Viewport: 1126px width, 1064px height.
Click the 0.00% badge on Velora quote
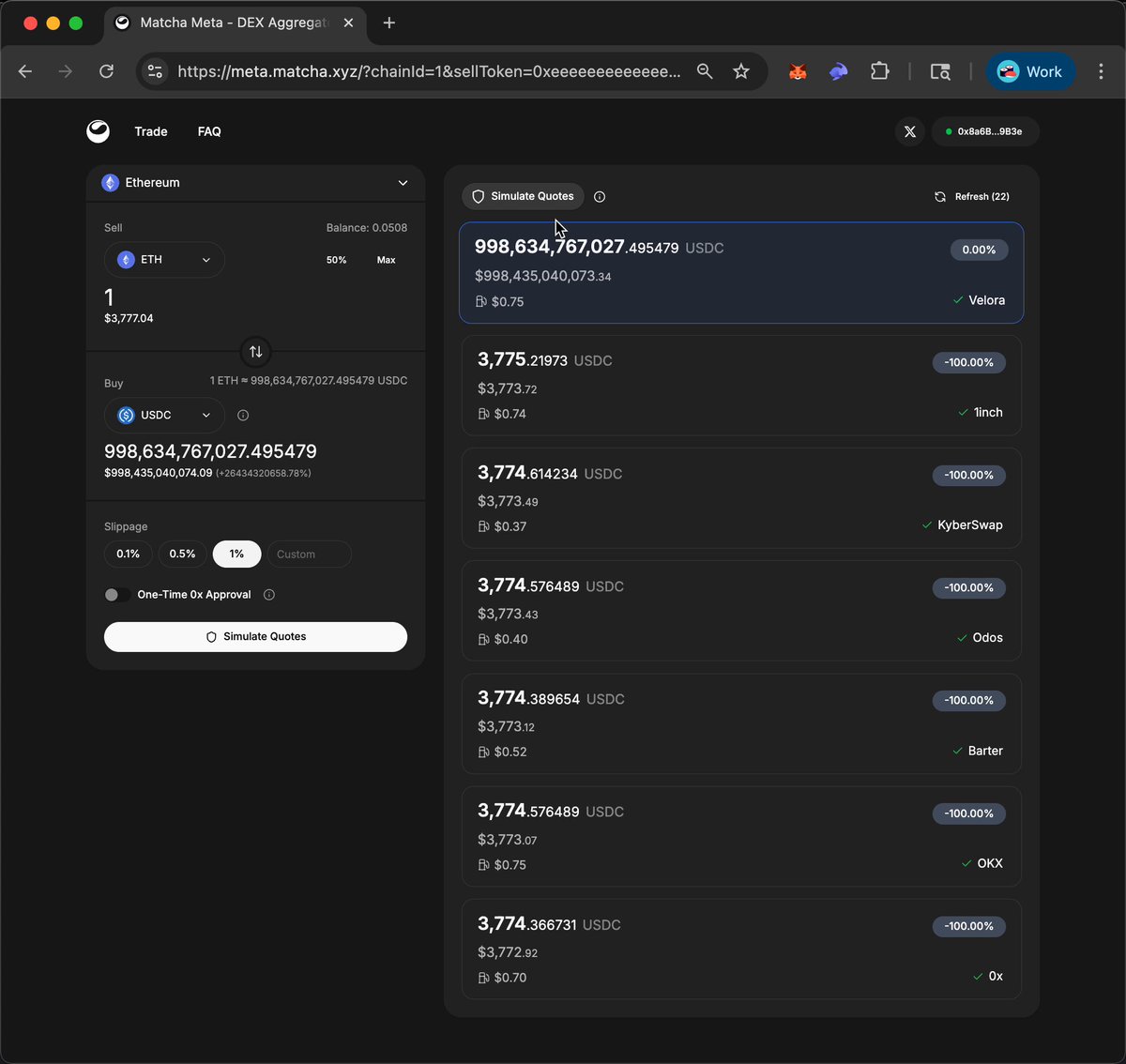coord(979,250)
